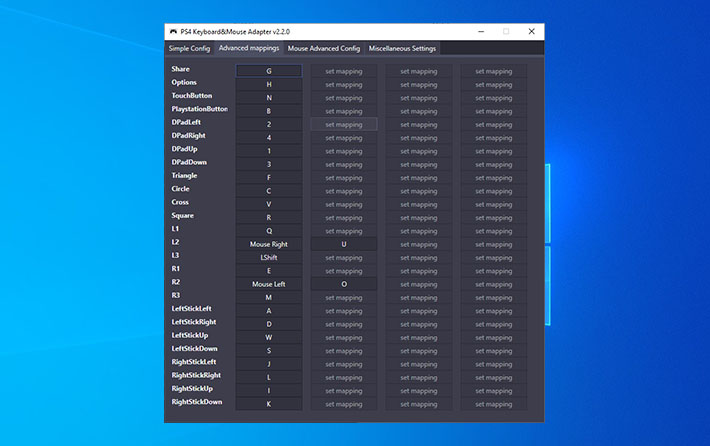Click the Triangle mapping showing F
The width and height of the screenshot is (710, 446).
[x=269, y=177]
